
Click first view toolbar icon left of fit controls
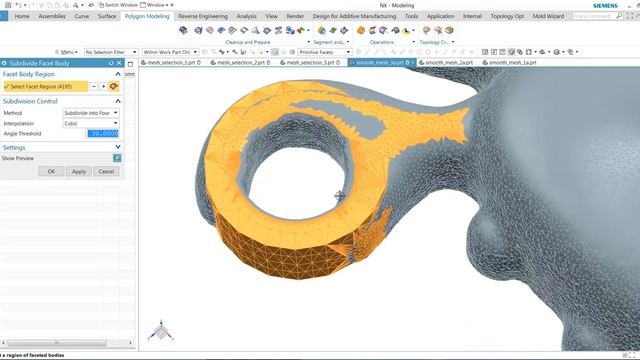click(x=485, y=52)
